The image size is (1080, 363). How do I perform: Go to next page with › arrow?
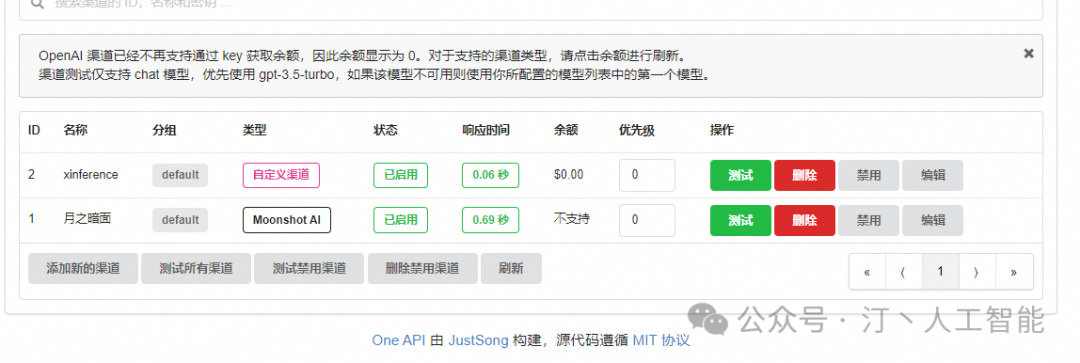coord(977,271)
